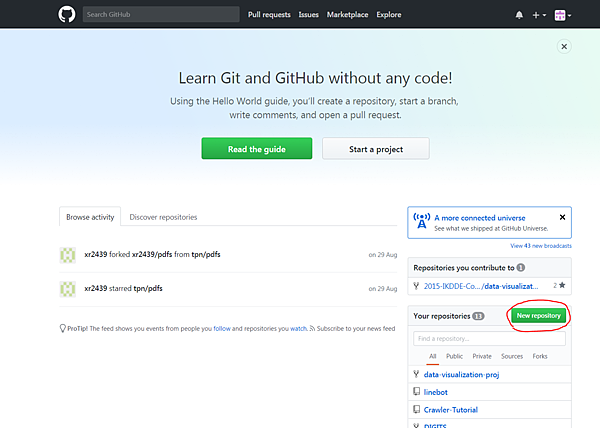Close the GitHub Universe broadcast
This screenshot has height=428, width=600.
point(562,217)
